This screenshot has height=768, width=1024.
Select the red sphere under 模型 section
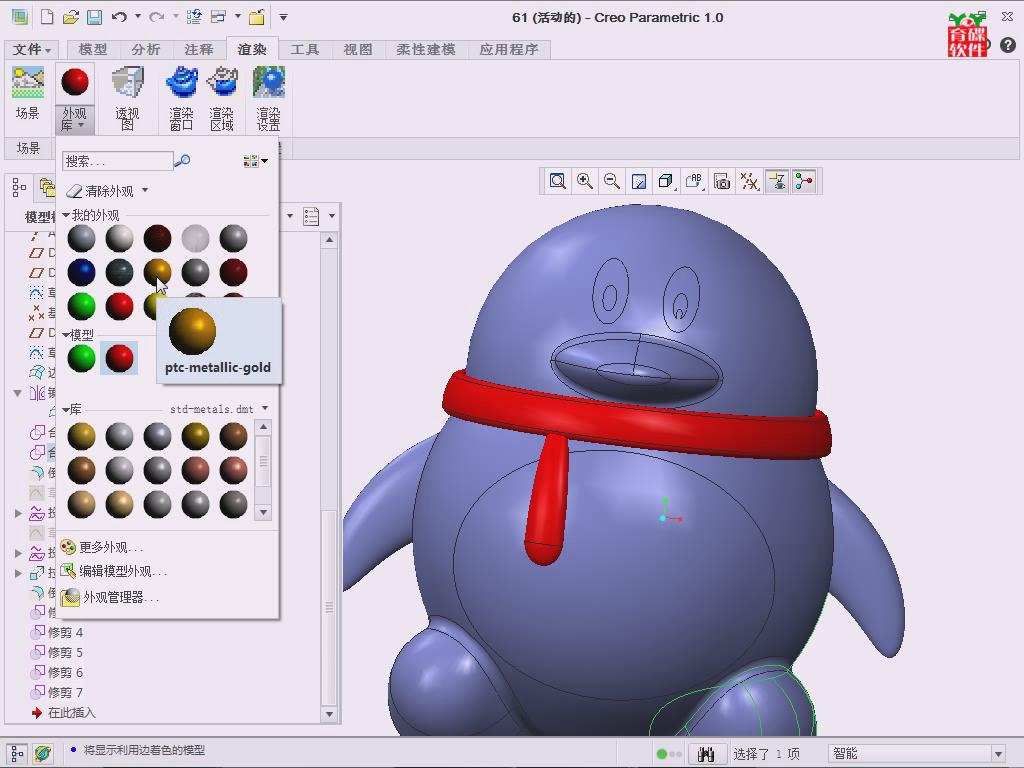pyautogui.click(x=120, y=358)
